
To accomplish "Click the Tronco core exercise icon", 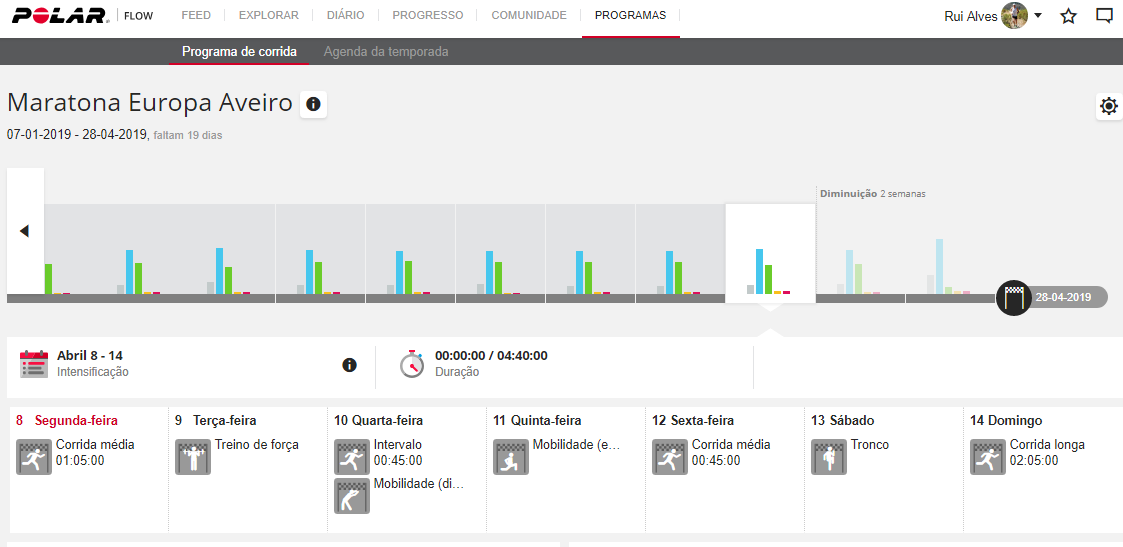I will click(x=828, y=457).
